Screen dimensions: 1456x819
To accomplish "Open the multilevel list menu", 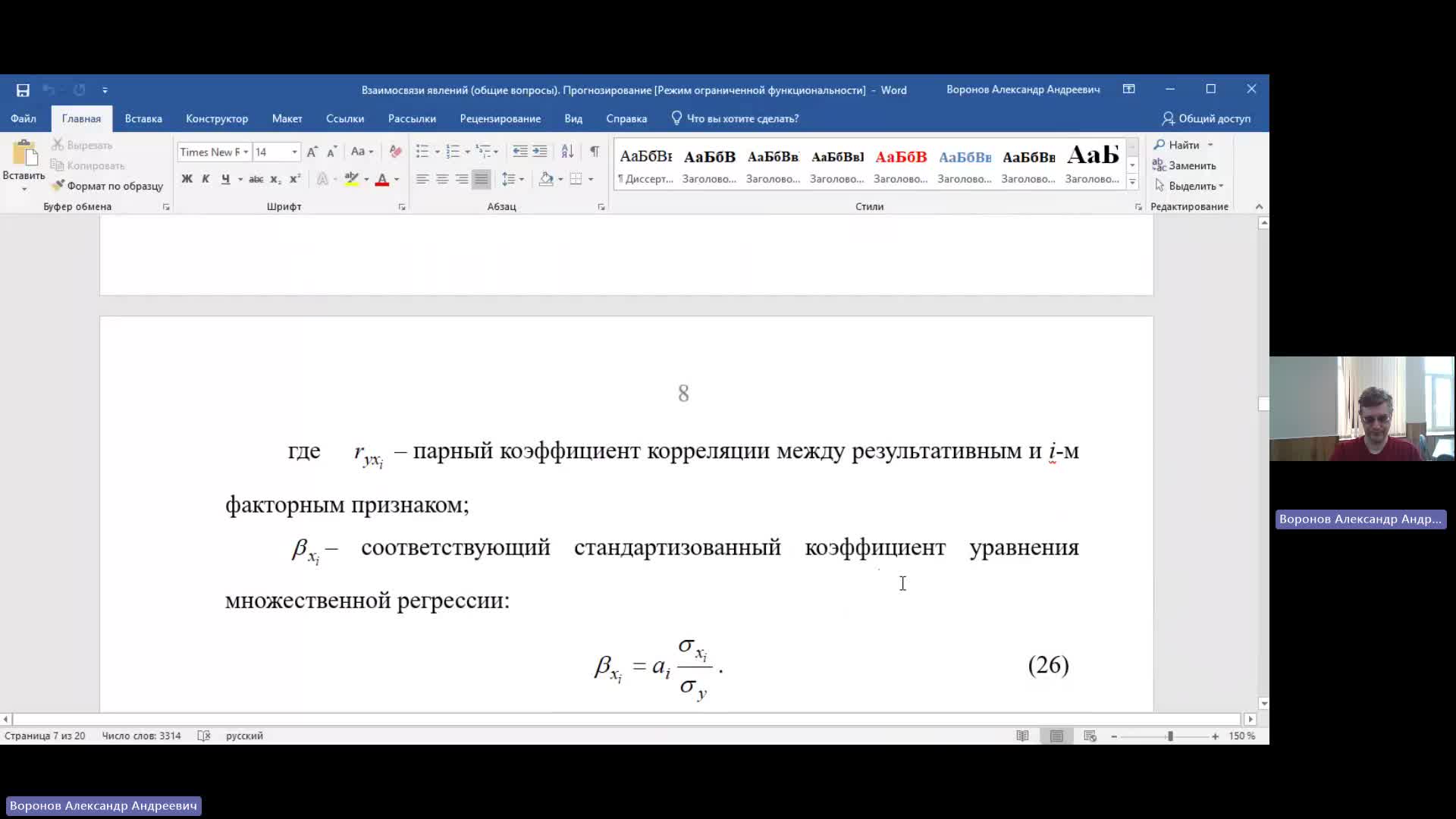I will pos(486,152).
